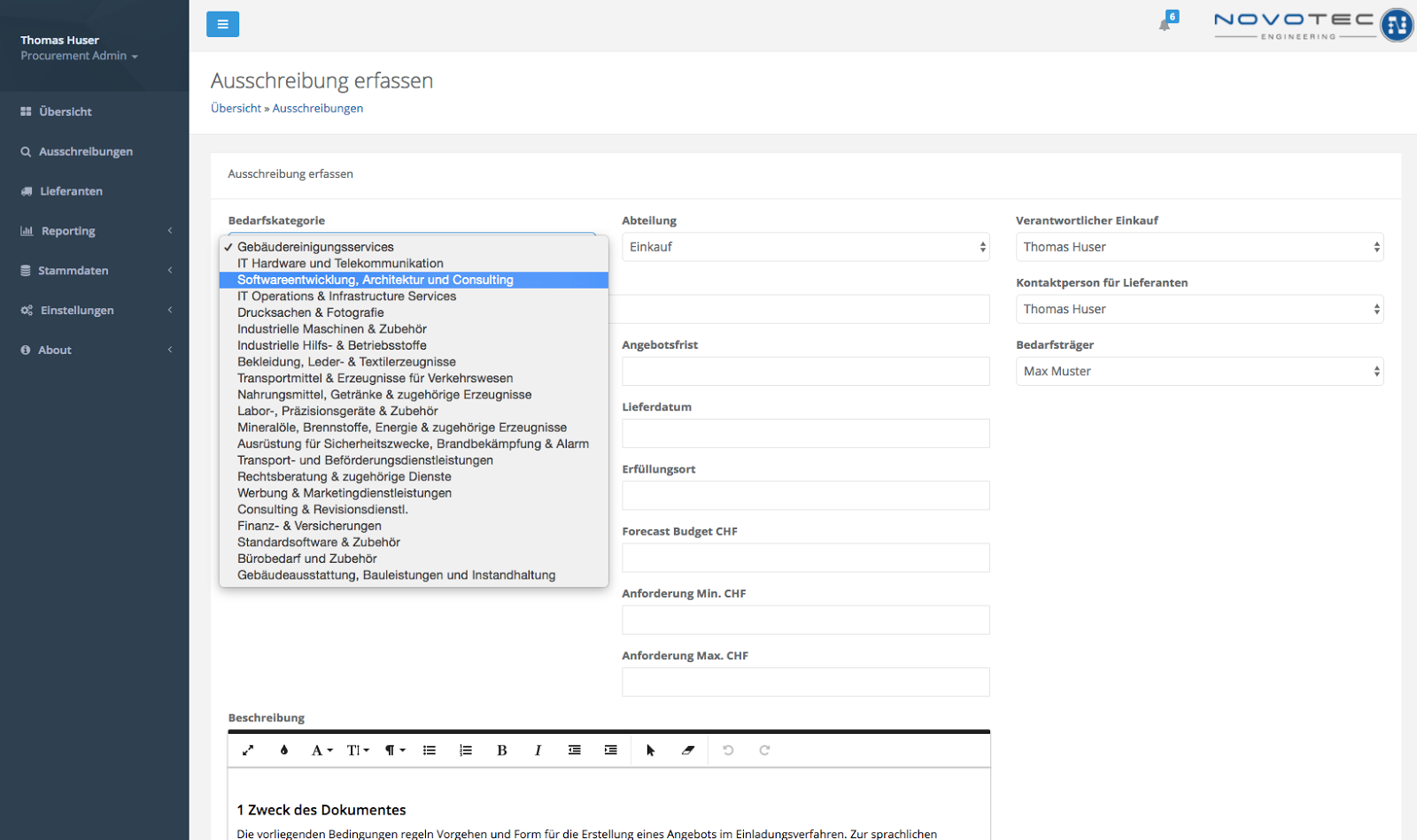This screenshot has height=840, width=1417.
Task: Toggle bold formatting in editor
Action: (501, 750)
